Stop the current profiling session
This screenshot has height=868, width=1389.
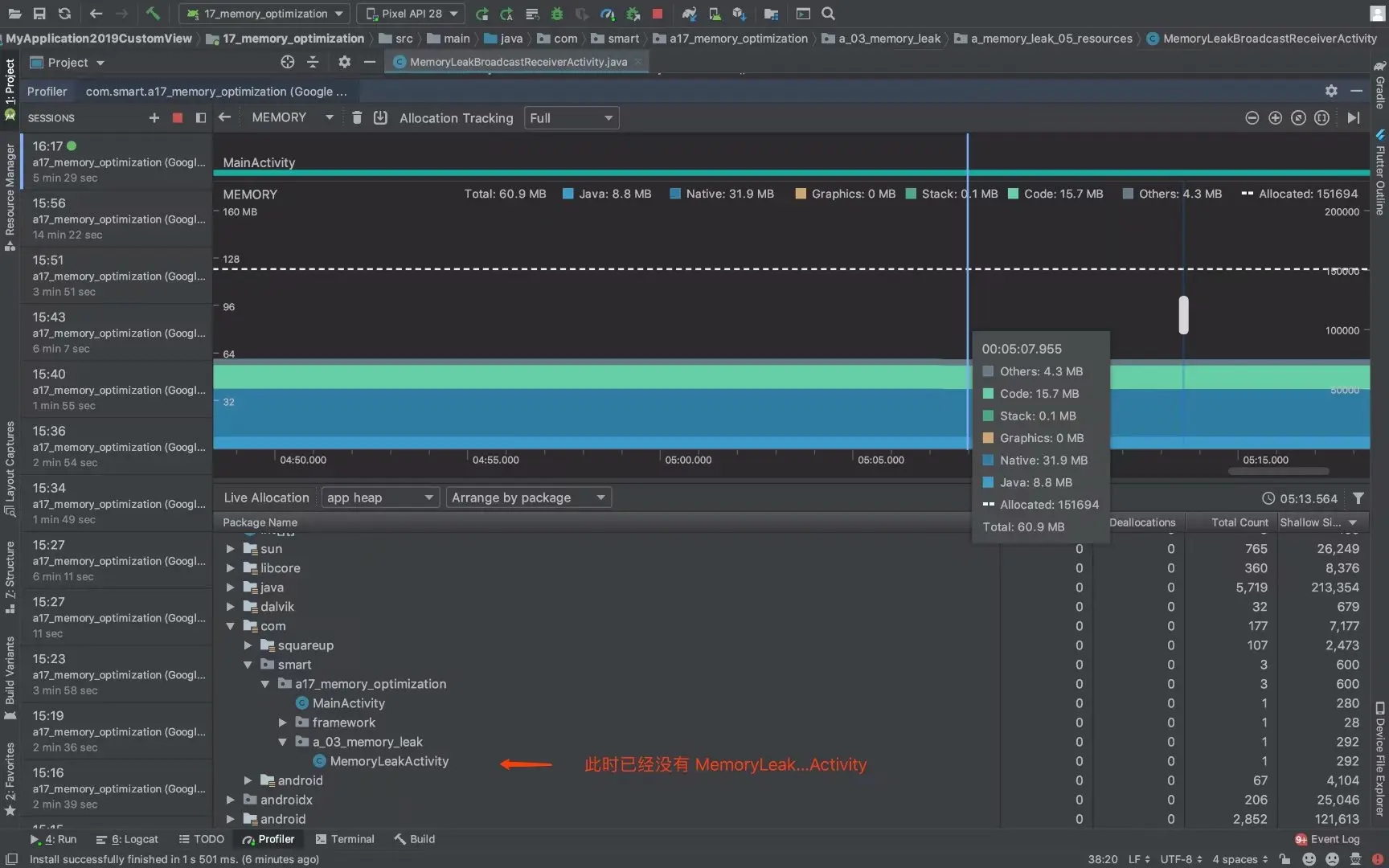[x=178, y=118]
